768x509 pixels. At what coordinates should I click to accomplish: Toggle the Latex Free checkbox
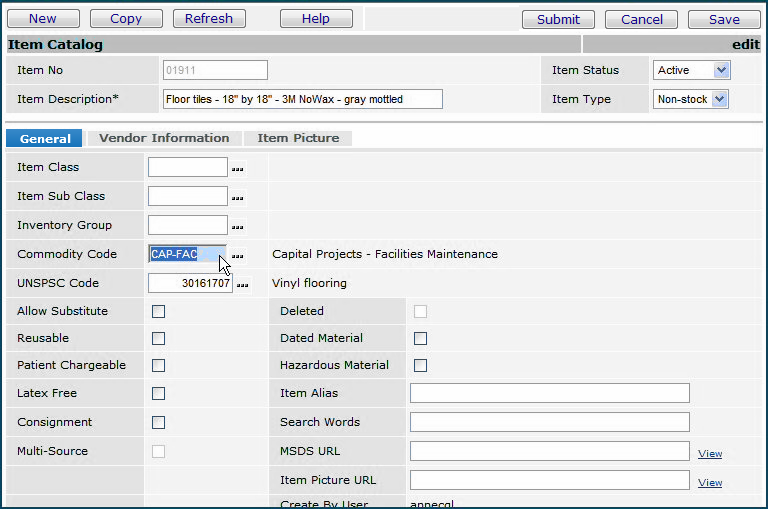(x=158, y=393)
